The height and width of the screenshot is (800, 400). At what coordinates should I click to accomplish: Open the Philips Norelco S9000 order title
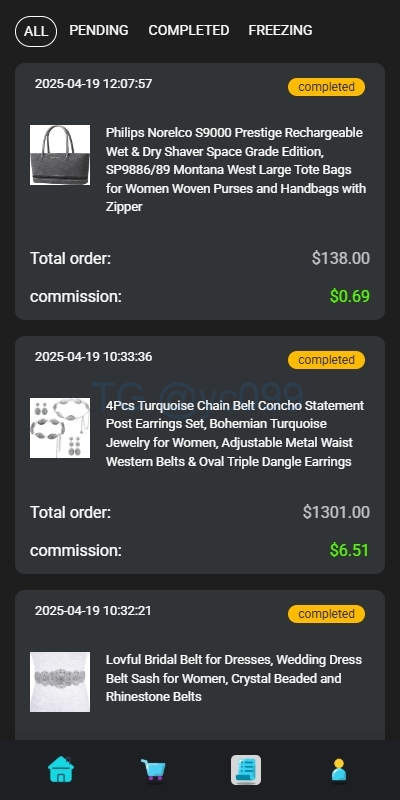pos(236,170)
